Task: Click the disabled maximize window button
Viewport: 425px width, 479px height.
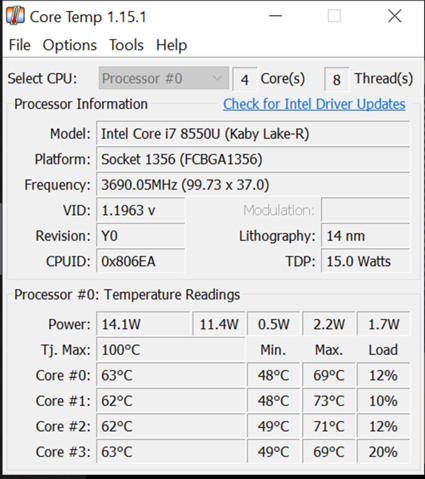Action: pyautogui.click(x=334, y=16)
